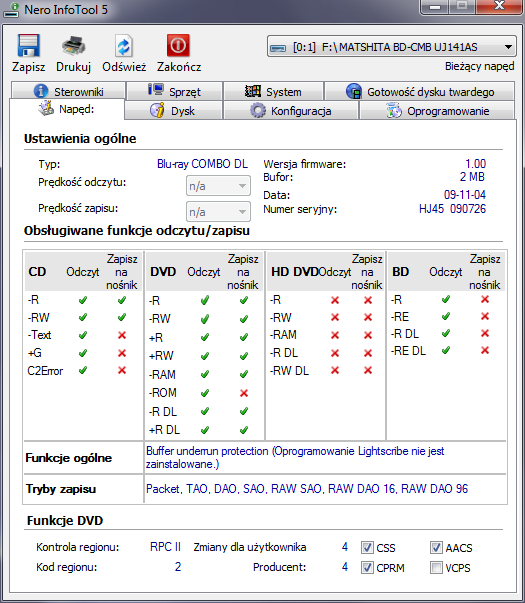Click the HD DVD -RAM read red cross
Viewport: 525px width, 603px height.
coord(335,335)
